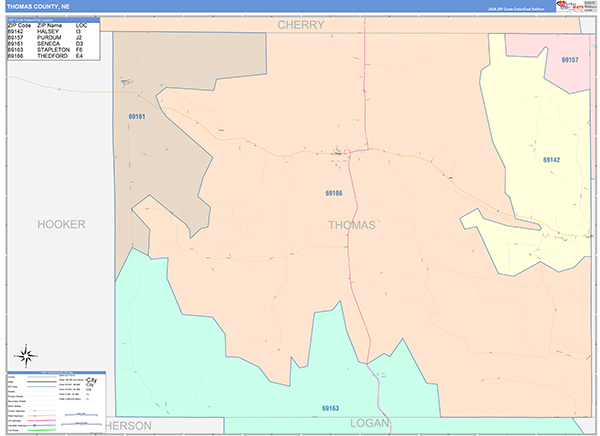Click the HOOKER county label
This screenshot has width=600, height=436.
coord(61,224)
